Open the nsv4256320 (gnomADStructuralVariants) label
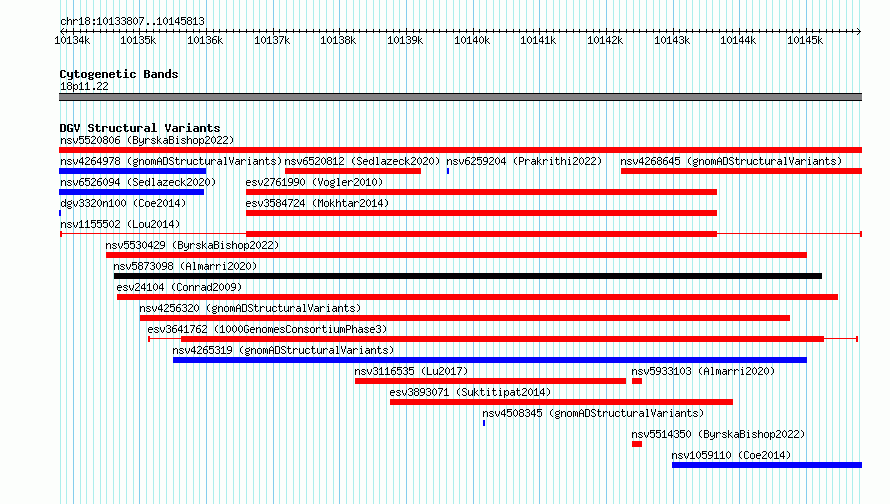The height and width of the screenshot is (504, 890). point(250,308)
